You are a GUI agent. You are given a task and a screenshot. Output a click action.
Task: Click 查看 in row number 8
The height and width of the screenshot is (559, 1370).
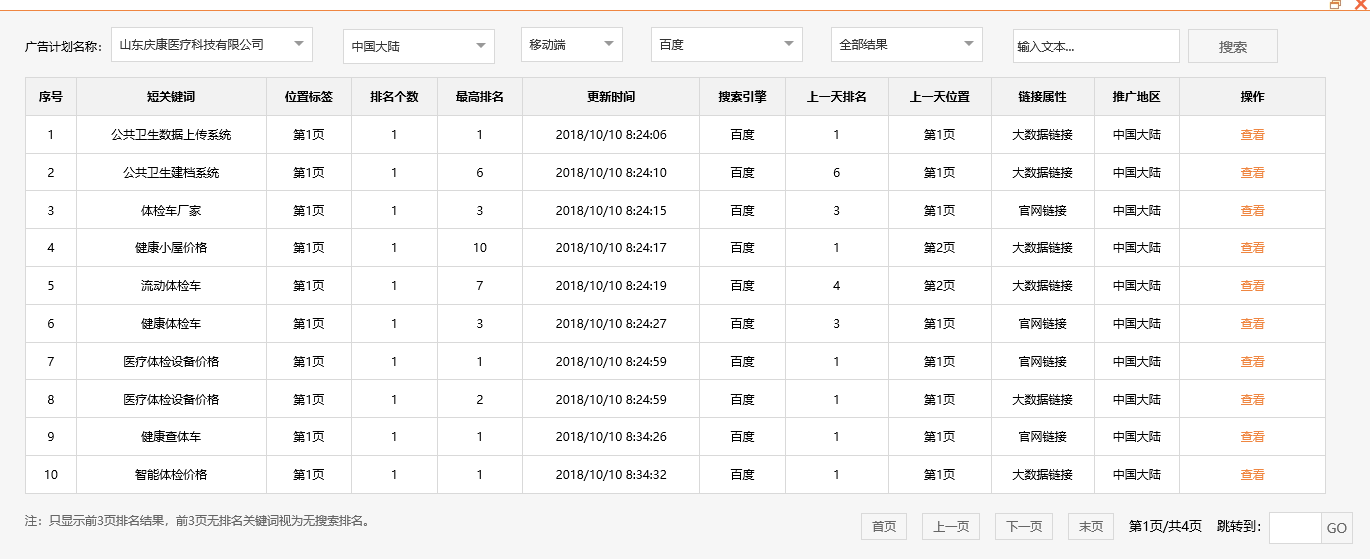1252,400
